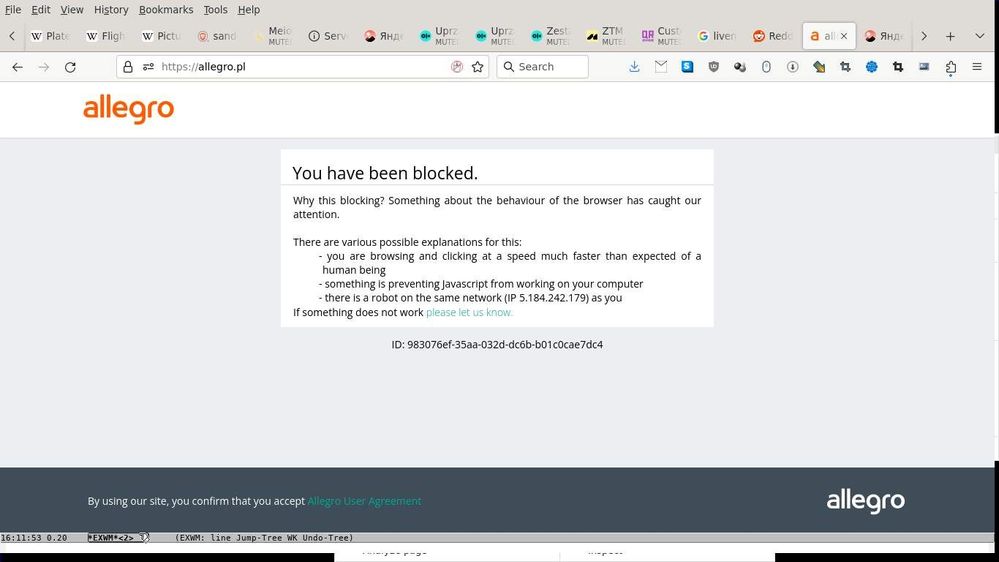999x562 pixels.
Task: Open the Downloads panel
Action: click(634, 66)
